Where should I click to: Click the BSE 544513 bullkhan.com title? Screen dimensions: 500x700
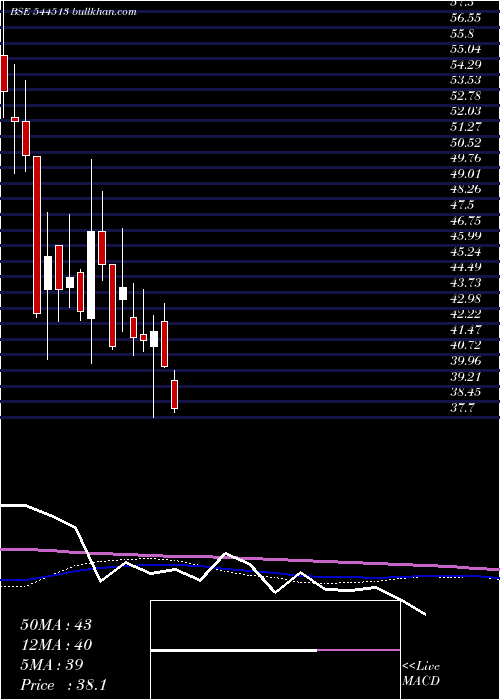[73, 12]
